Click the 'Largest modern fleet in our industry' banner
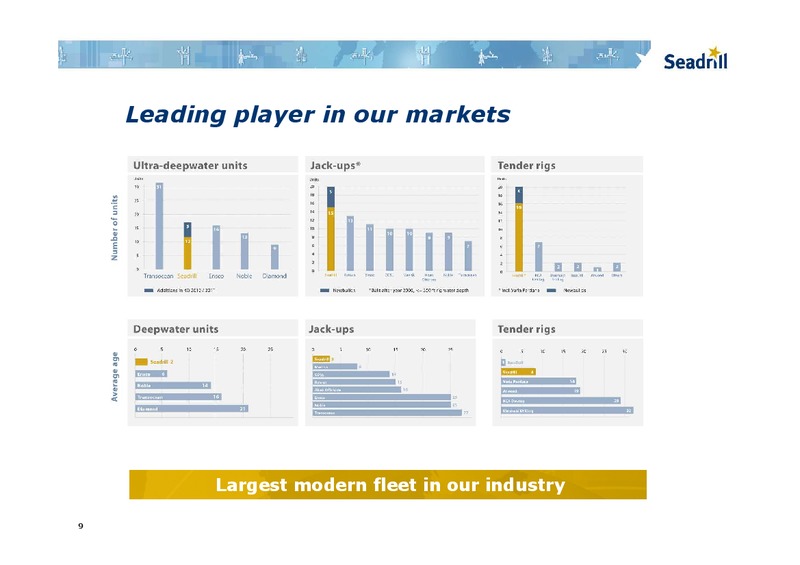The width and height of the screenshot is (800, 565). tap(388, 484)
